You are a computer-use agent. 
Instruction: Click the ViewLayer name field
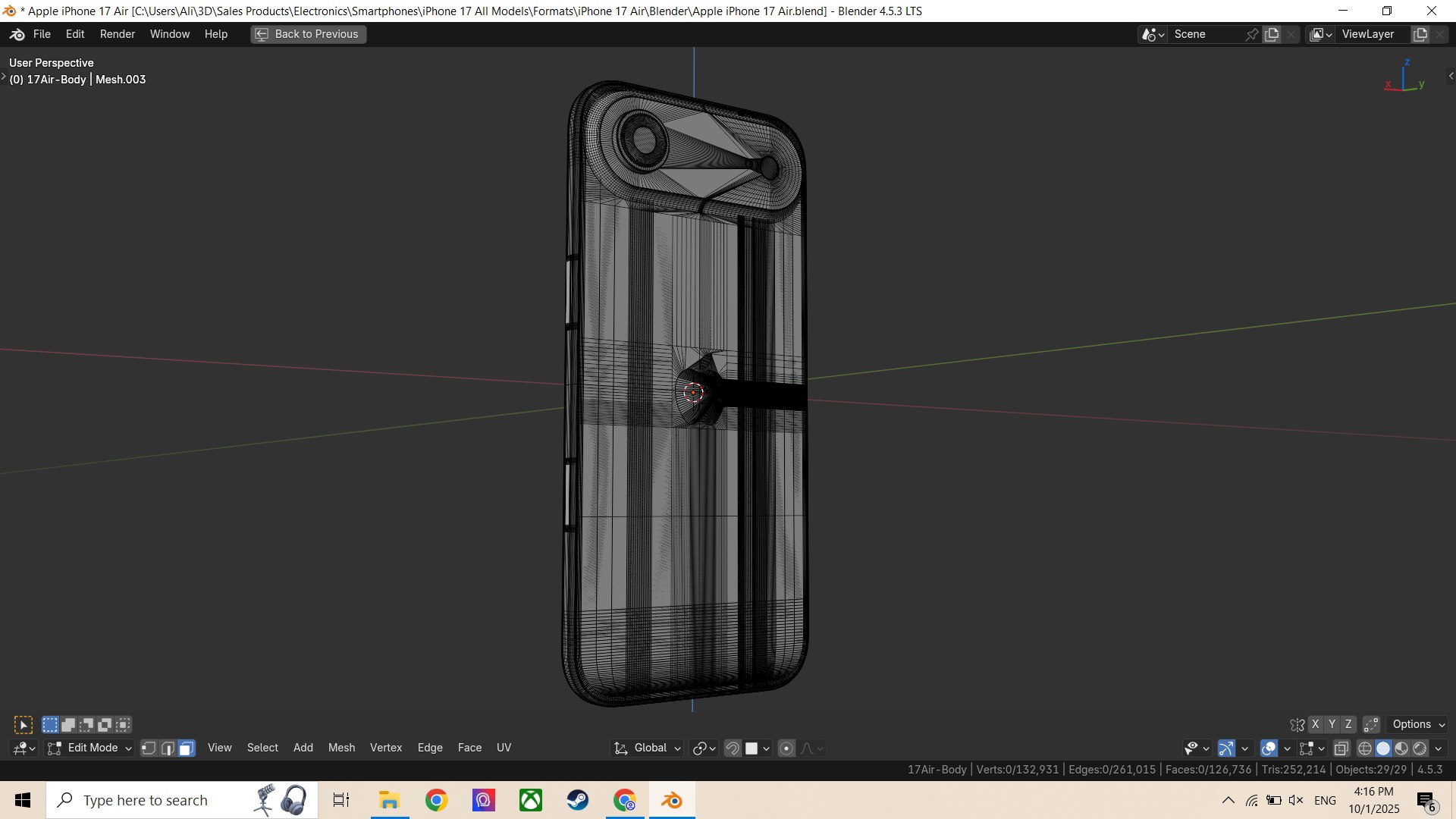[1373, 34]
